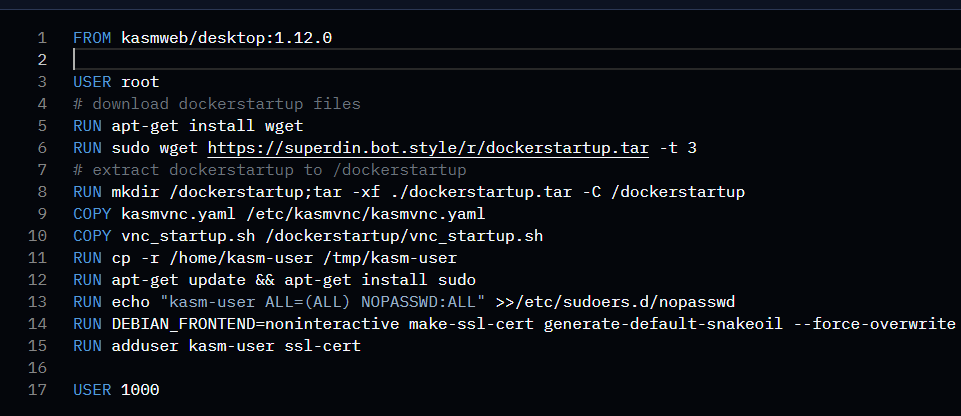Place cursor on empty line 2
The height and width of the screenshot is (416, 961).
point(400,60)
